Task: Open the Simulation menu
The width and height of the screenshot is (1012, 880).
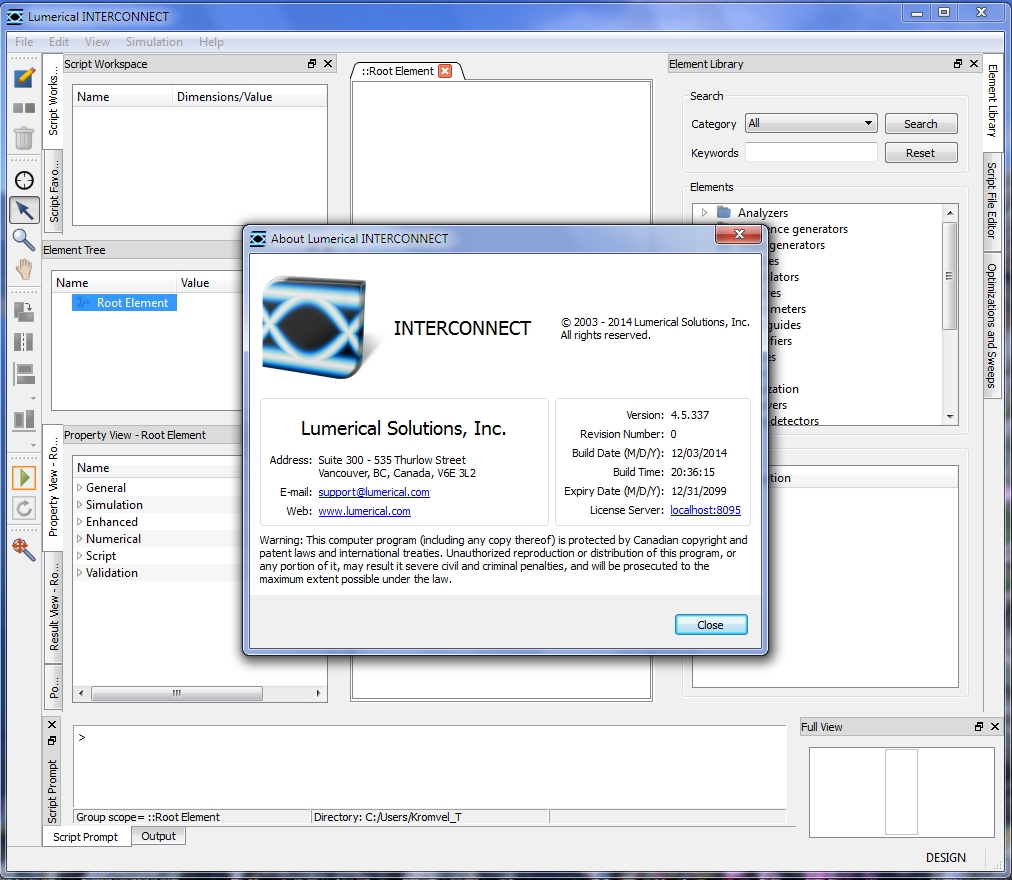Action: (154, 41)
